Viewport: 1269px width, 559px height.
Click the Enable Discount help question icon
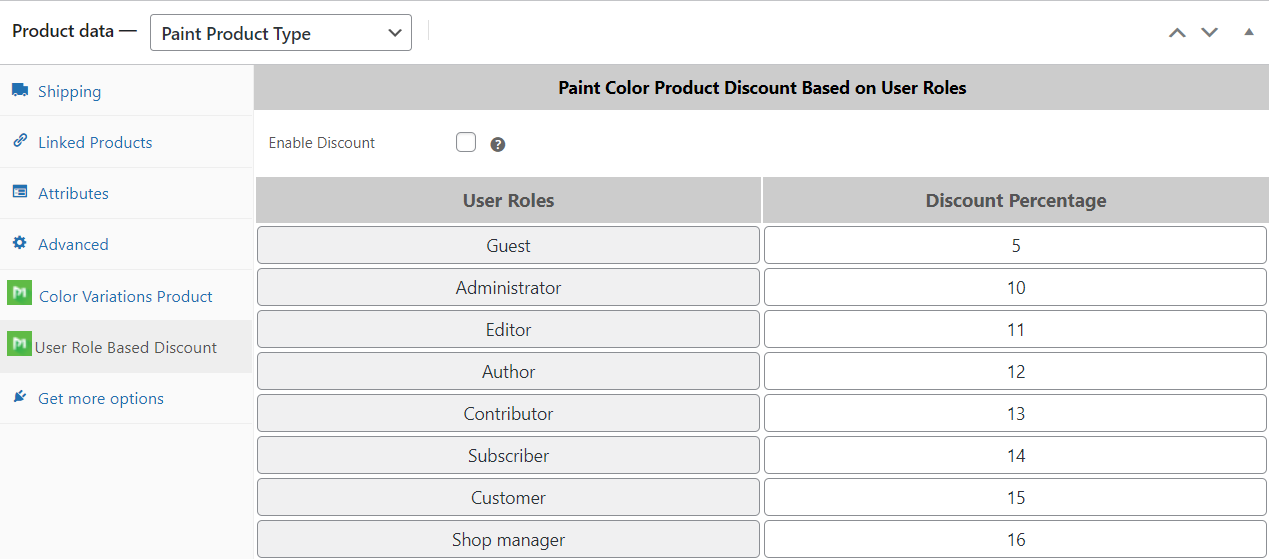498,144
